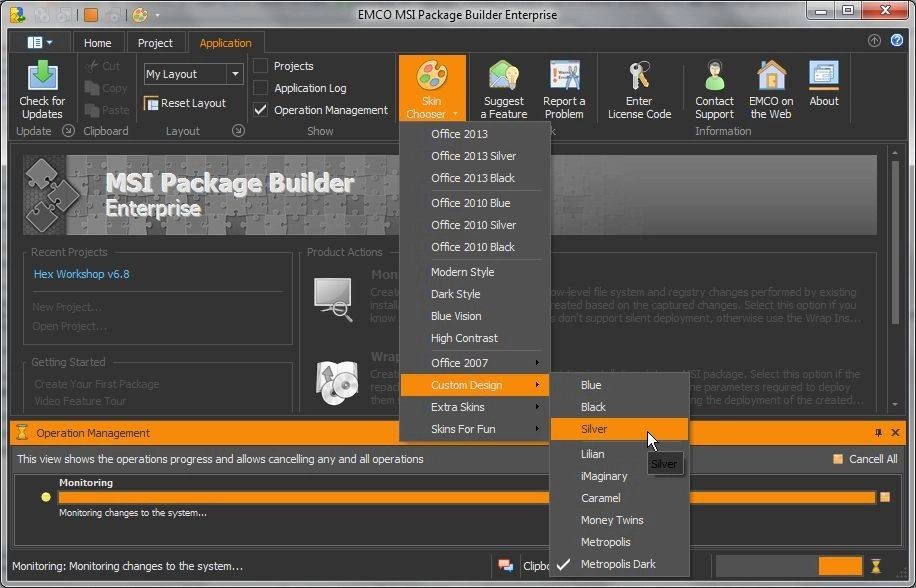Stop the Monitoring operation with the square icon
The width and height of the screenshot is (916, 588).
[885, 497]
